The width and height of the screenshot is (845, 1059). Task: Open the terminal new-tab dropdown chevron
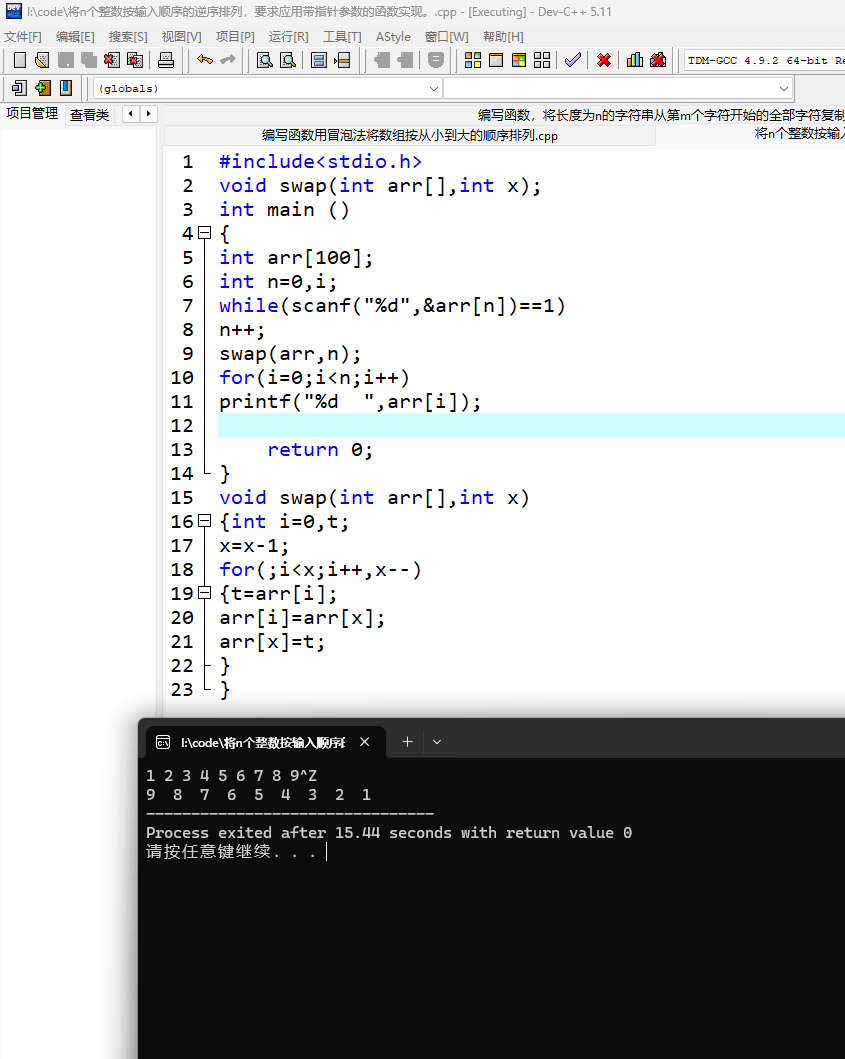pos(437,742)
